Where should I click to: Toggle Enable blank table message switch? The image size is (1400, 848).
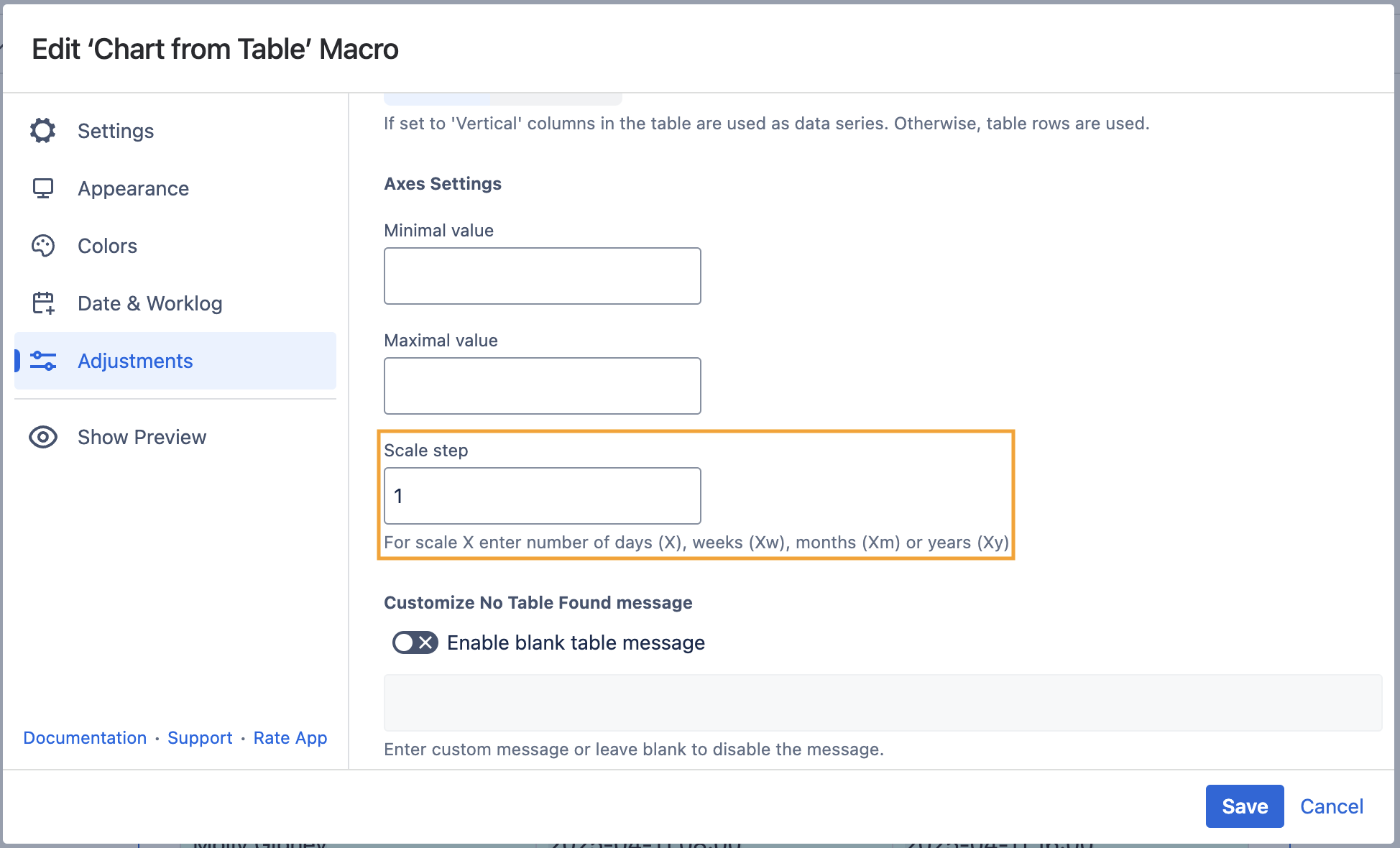tap(415, 642)
